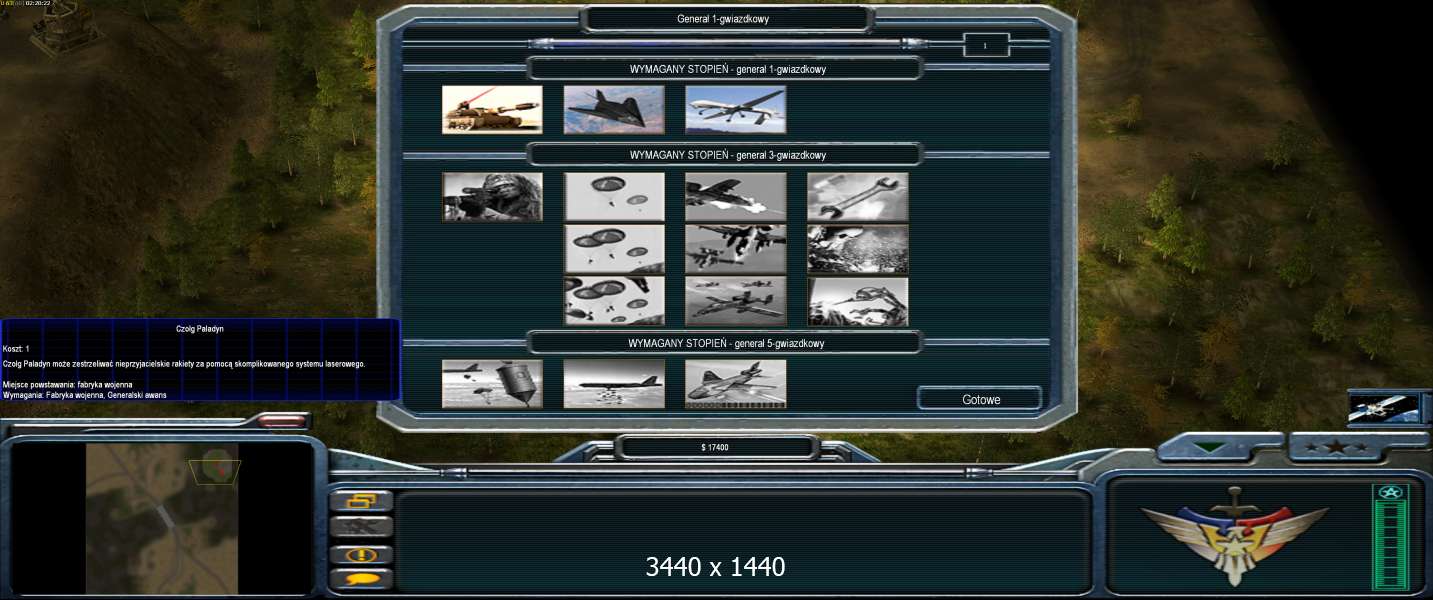Click the winged USA faction emblem
This screenshot has width=1433, height=600.
1236,536
